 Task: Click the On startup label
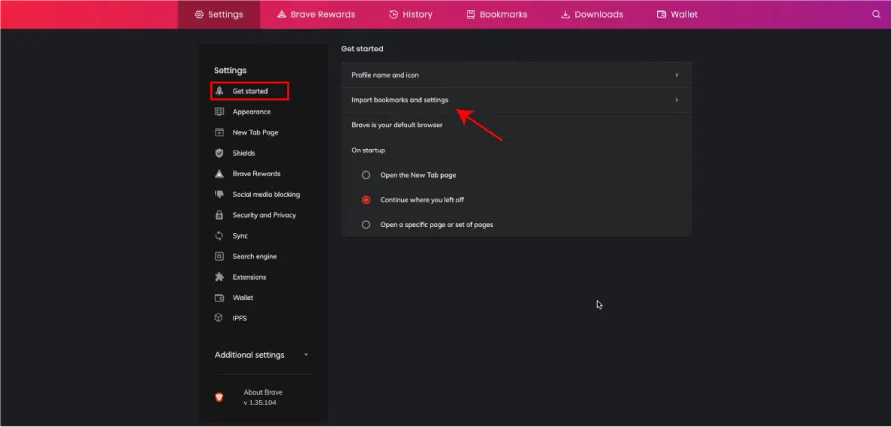coord(368,150)
